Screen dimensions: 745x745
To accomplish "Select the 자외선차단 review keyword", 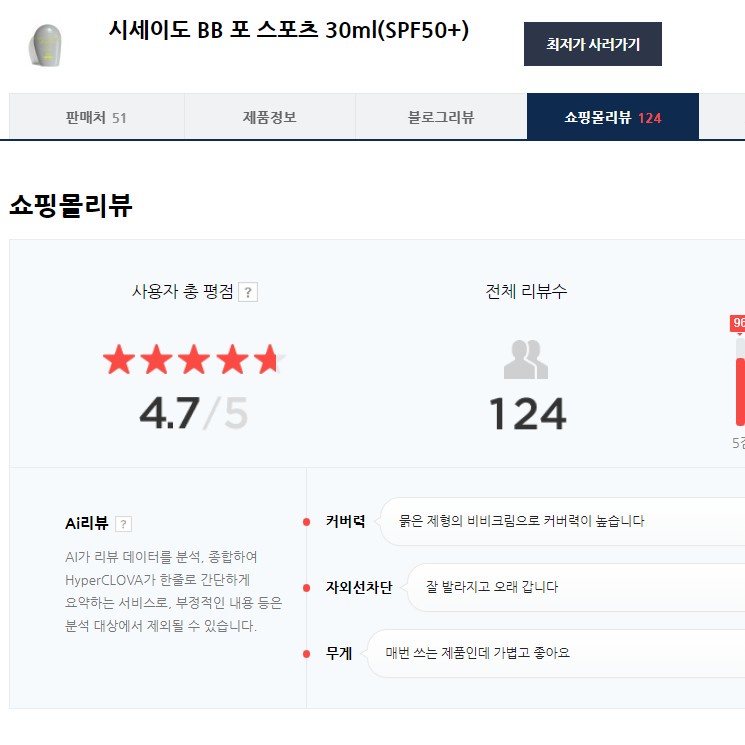I will click(x=358, y=587).
